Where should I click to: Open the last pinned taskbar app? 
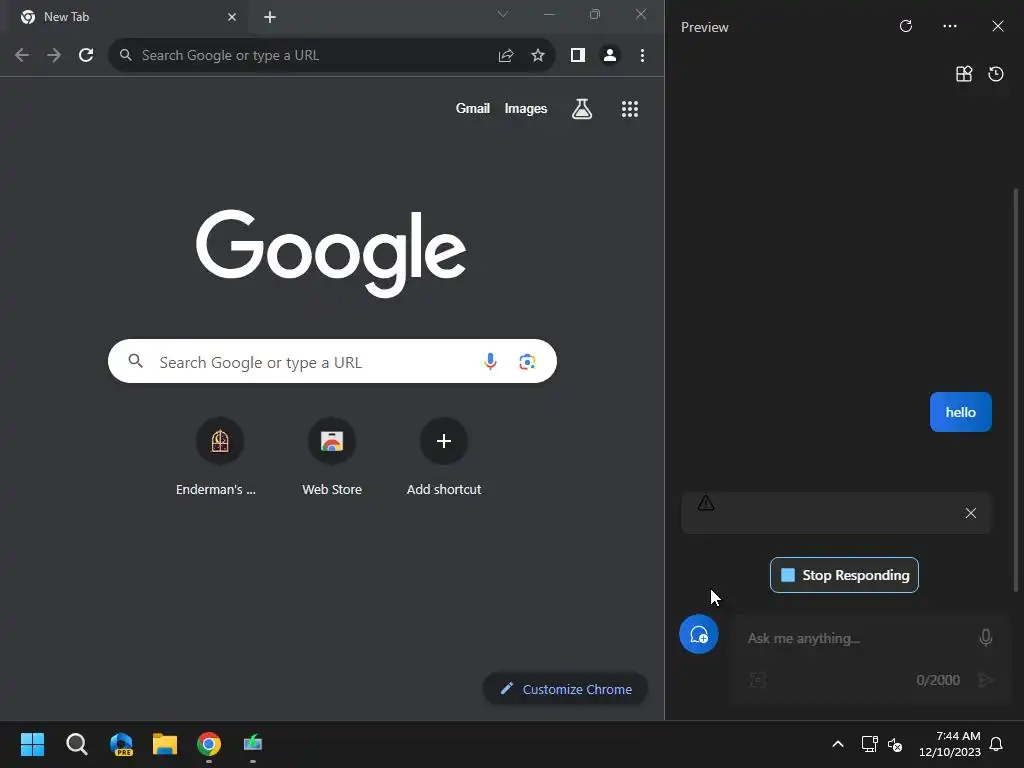[253, 744]
